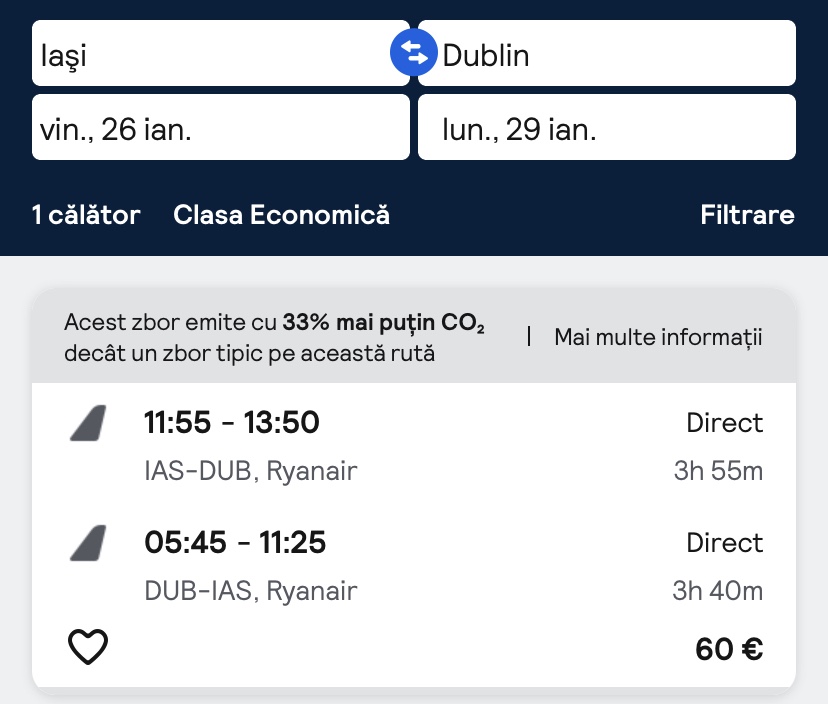Click the return flight airline tail icon
This screenshot has height=704, width=828.
pos(88,544)
